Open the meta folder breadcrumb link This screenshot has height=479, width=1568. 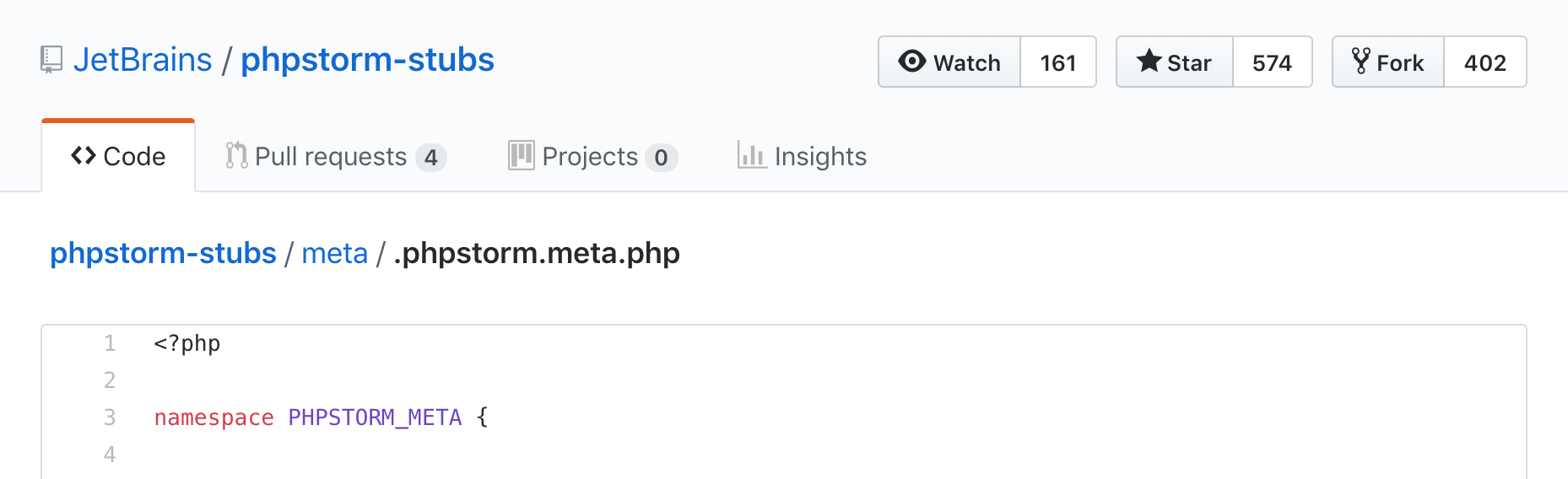[x=334, y=253]
